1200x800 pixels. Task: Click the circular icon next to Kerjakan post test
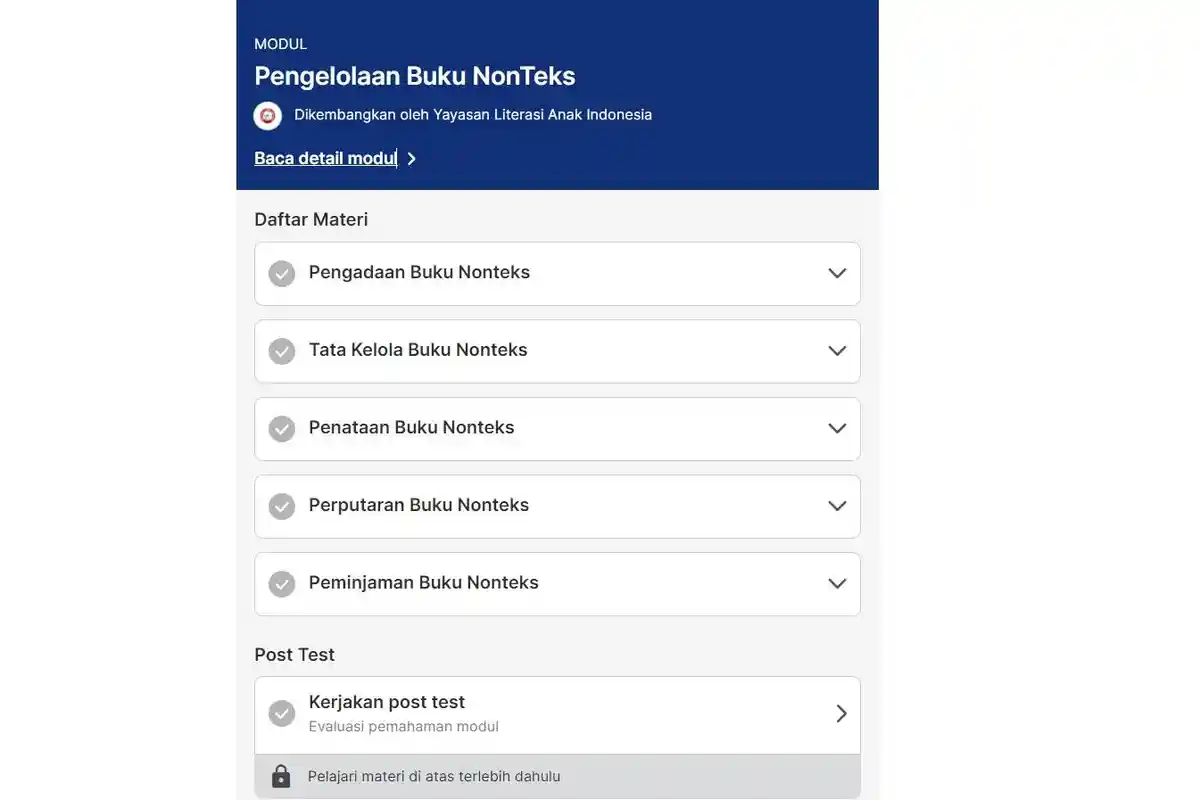[x=281, y=712]
